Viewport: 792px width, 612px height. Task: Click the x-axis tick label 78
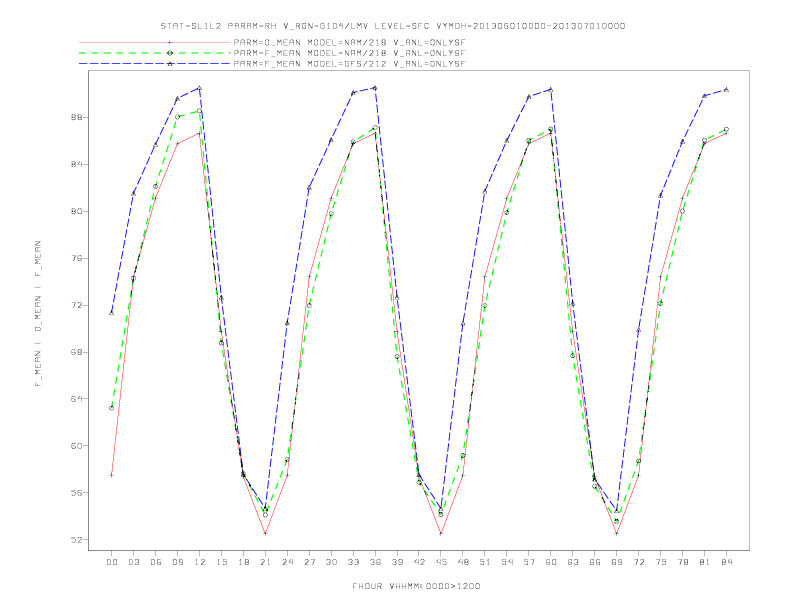tap(683, 562)
